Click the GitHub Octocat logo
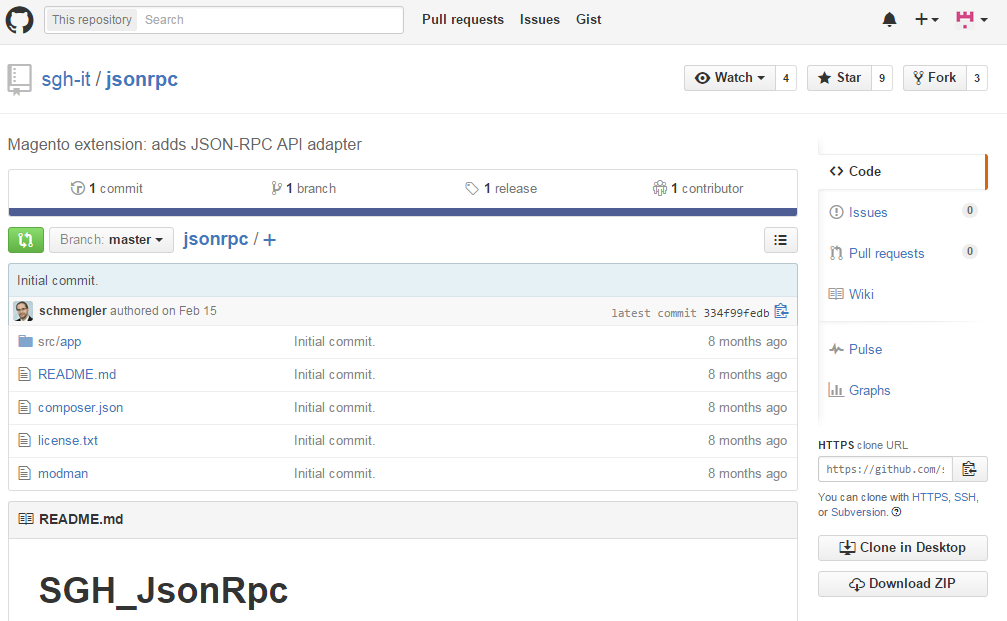The image size is (1007, 621). click(x=20, y=20)
